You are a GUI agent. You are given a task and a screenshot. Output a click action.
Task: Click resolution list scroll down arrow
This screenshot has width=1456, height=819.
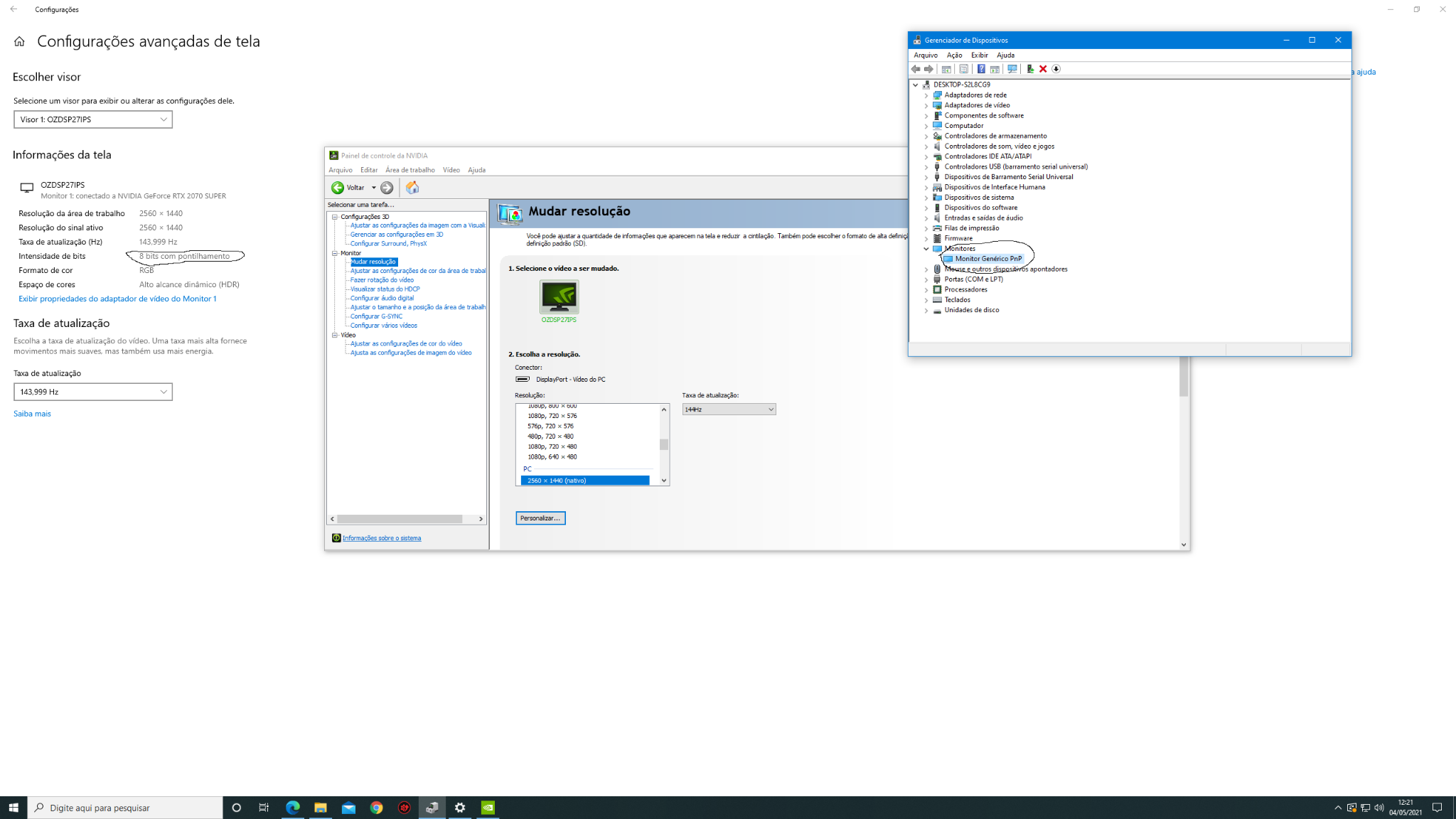click(664, 481)
